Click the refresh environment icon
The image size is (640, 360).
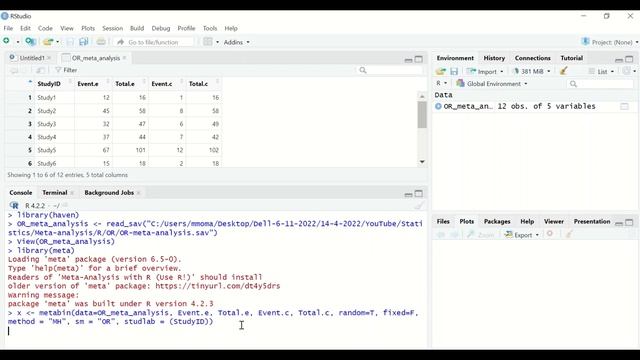coord(627,71)
